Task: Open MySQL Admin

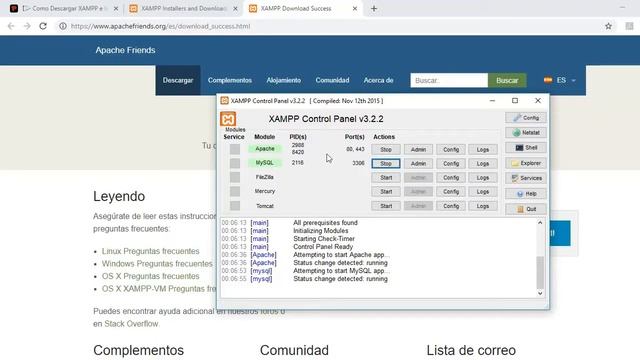Action: click(x=418, y=164)
